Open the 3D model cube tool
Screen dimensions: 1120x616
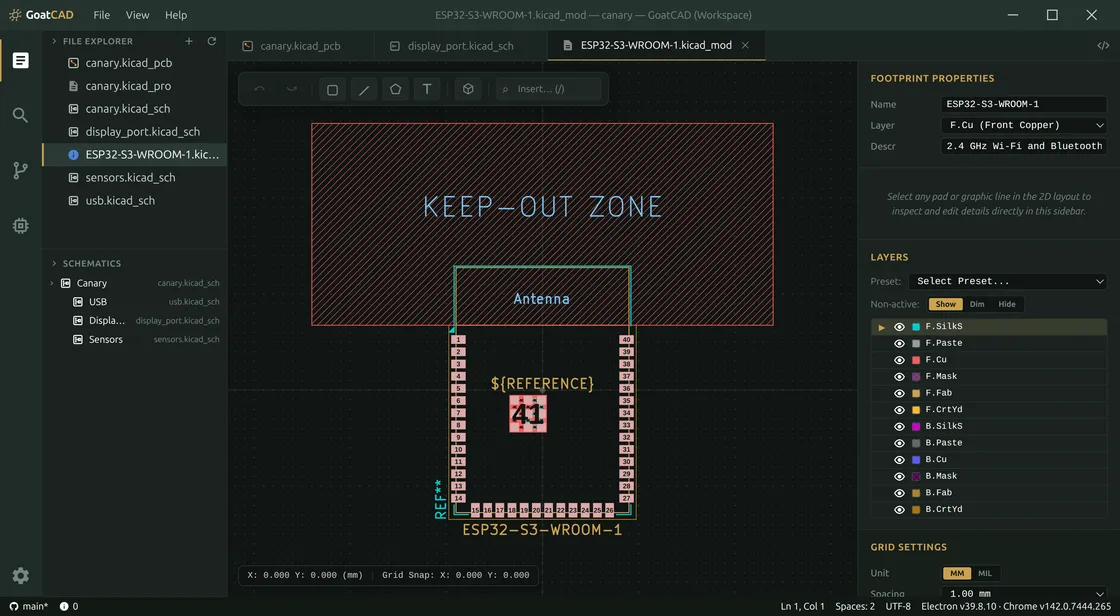point(468,89)
